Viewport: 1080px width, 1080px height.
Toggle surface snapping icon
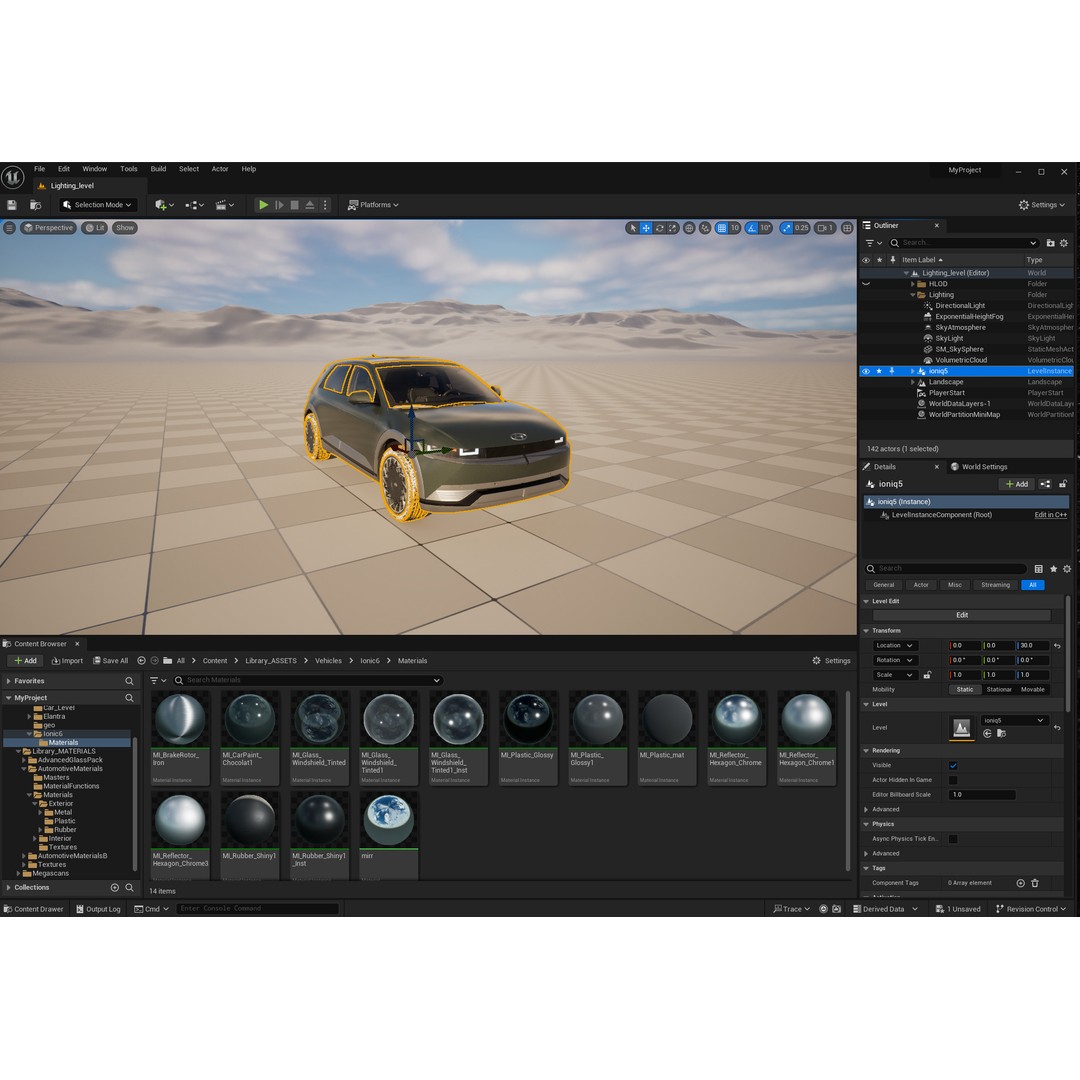(x=705, y=228)
